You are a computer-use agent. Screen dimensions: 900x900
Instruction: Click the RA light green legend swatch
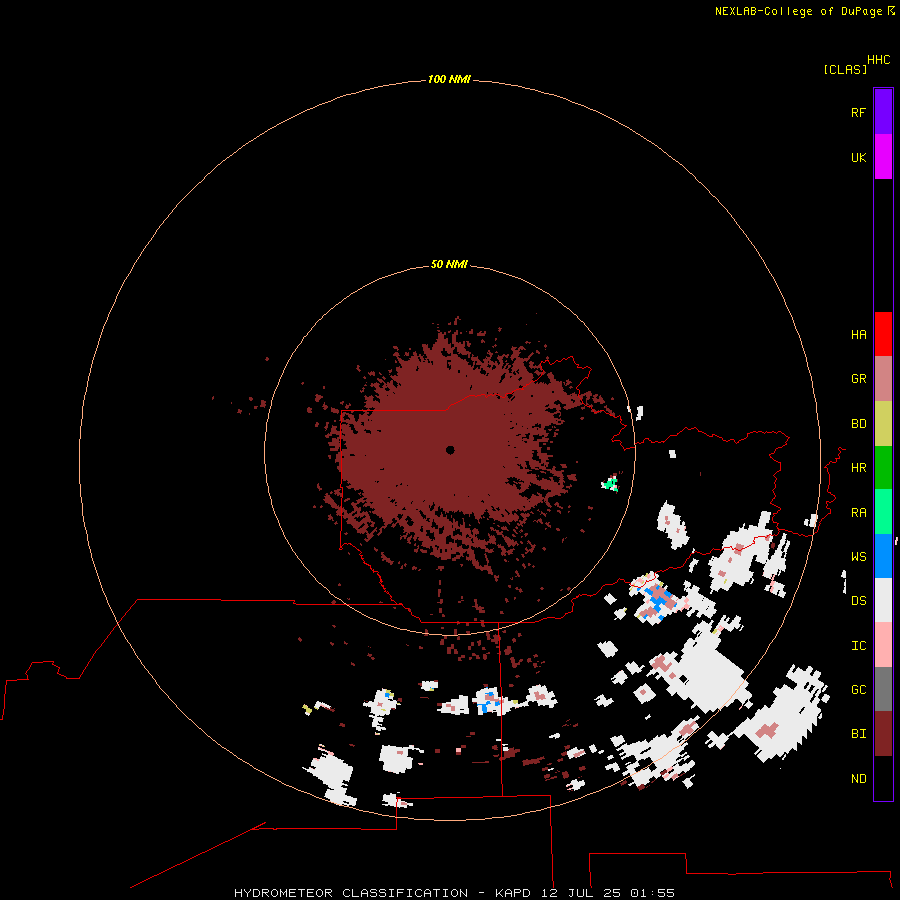(x=883, y=512)
